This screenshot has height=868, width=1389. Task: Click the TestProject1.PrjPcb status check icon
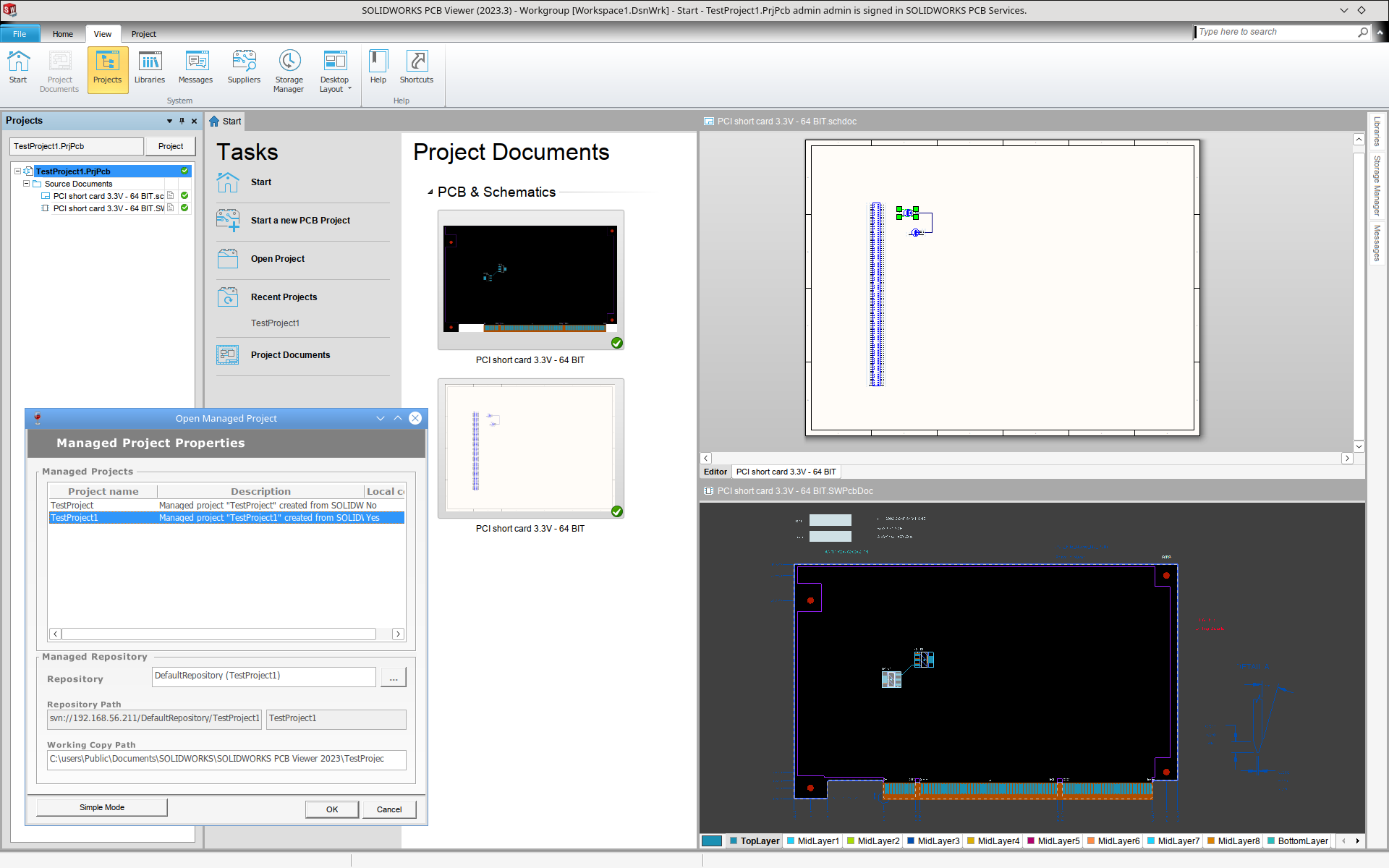coord(184,171)
